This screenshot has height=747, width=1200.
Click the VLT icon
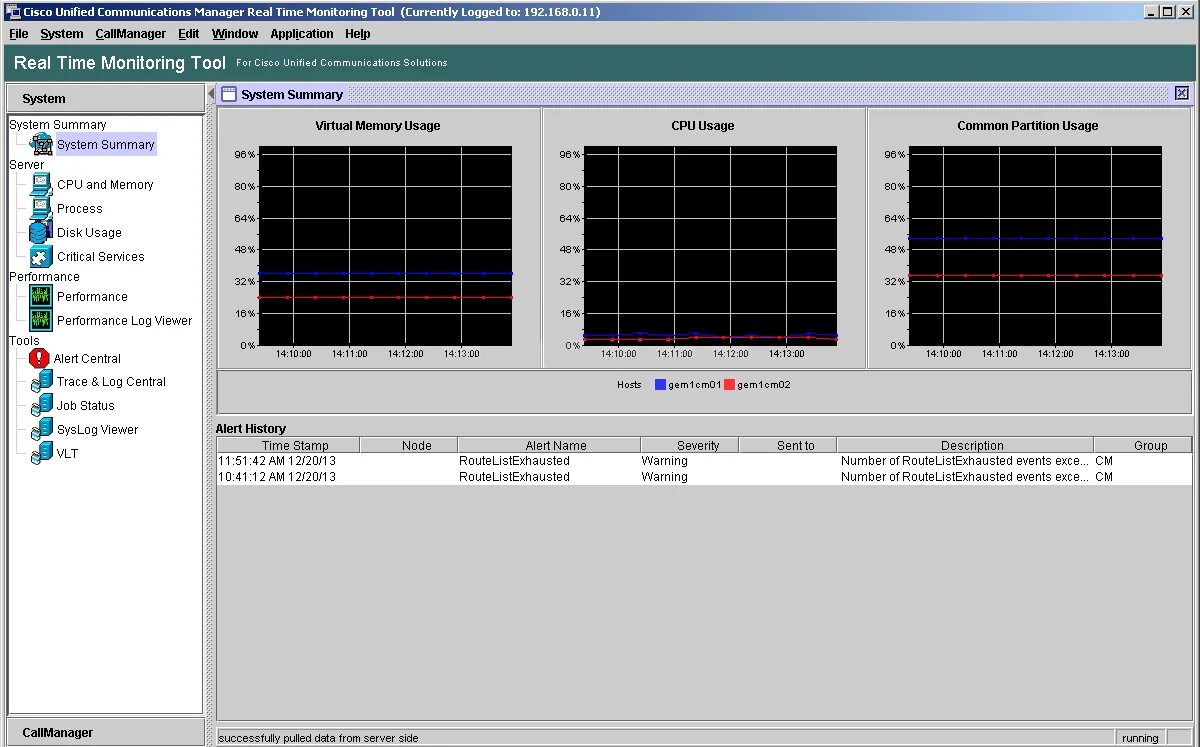pyautogui.click(x=41, y=454)
